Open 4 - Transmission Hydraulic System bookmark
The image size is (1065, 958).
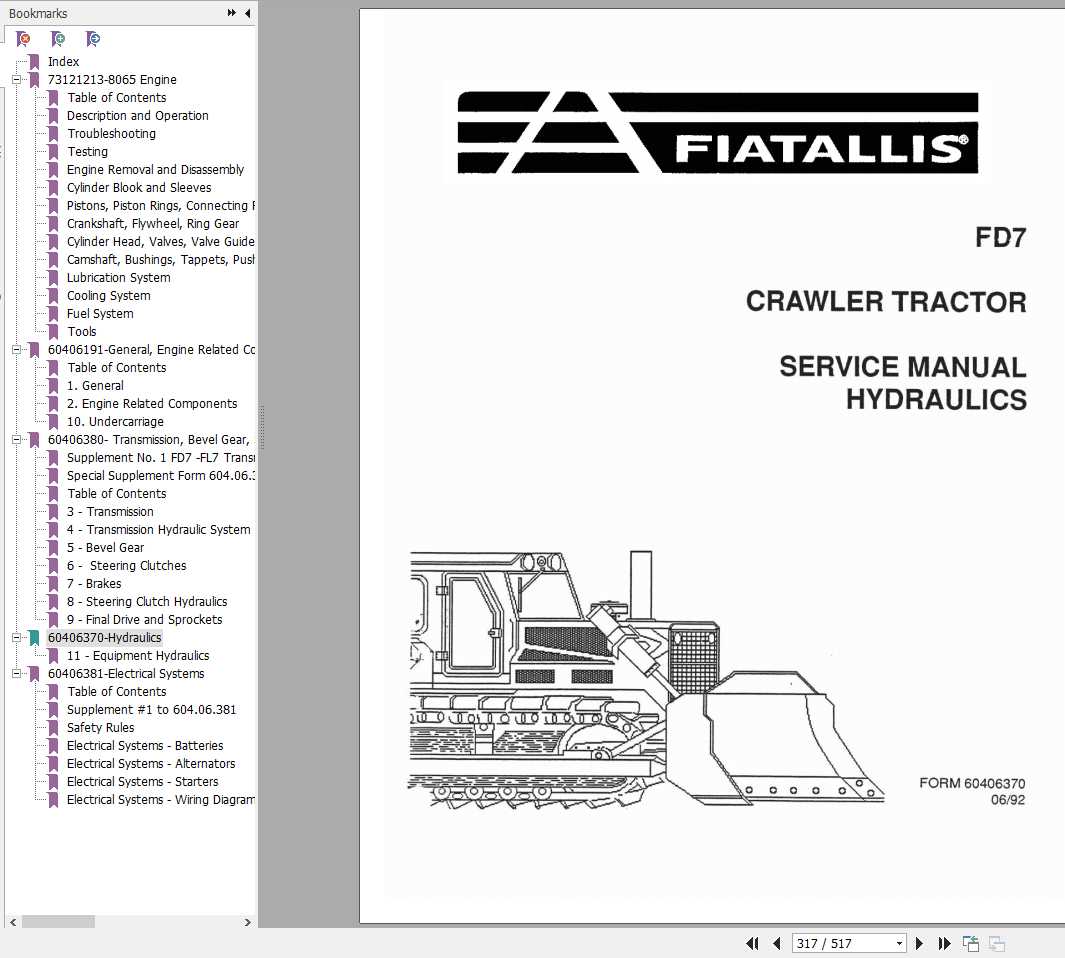tap(158, 529)
